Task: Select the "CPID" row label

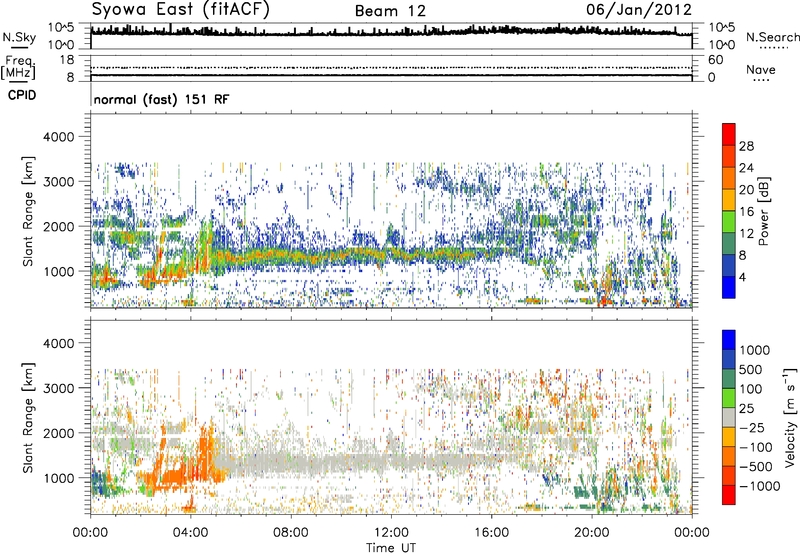Action: (22, 95)
